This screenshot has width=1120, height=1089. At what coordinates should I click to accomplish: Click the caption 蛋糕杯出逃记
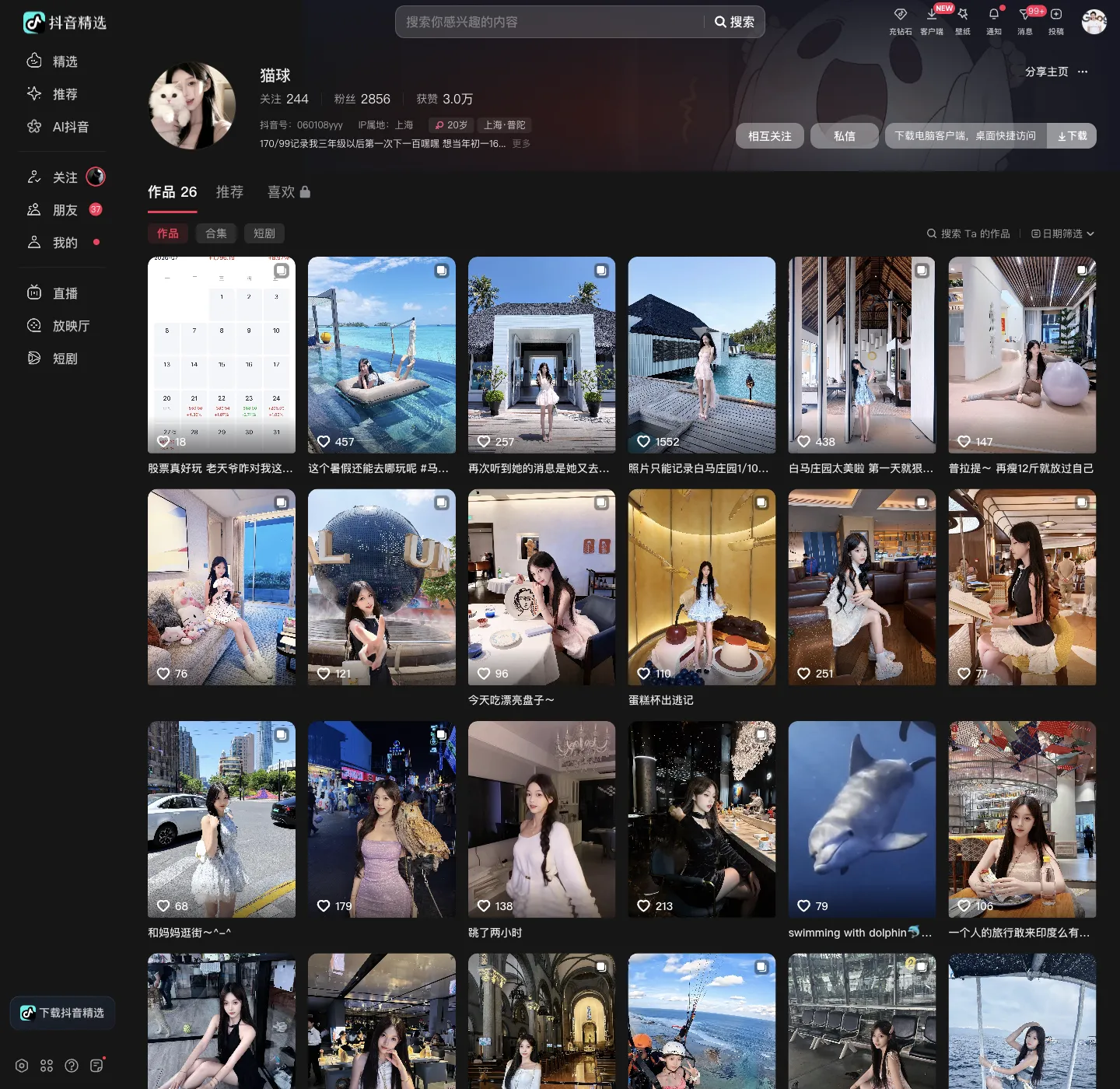tap(661, 700)
